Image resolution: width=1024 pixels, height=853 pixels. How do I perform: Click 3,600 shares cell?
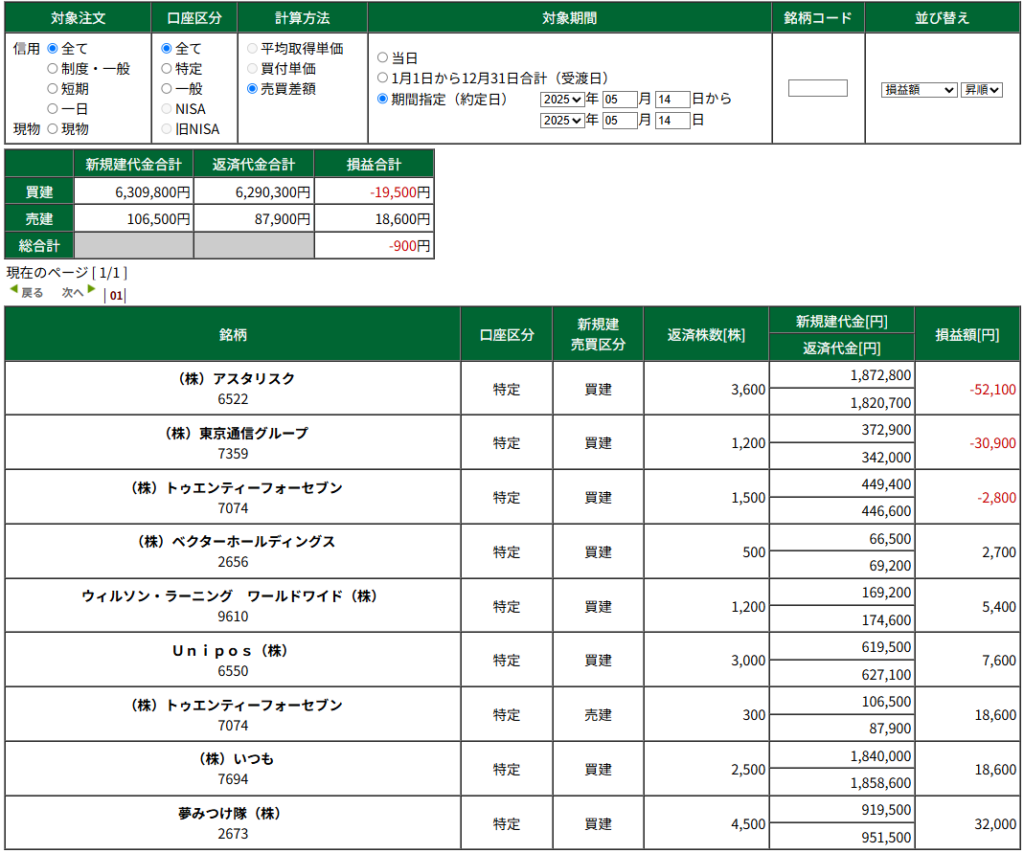706,389
